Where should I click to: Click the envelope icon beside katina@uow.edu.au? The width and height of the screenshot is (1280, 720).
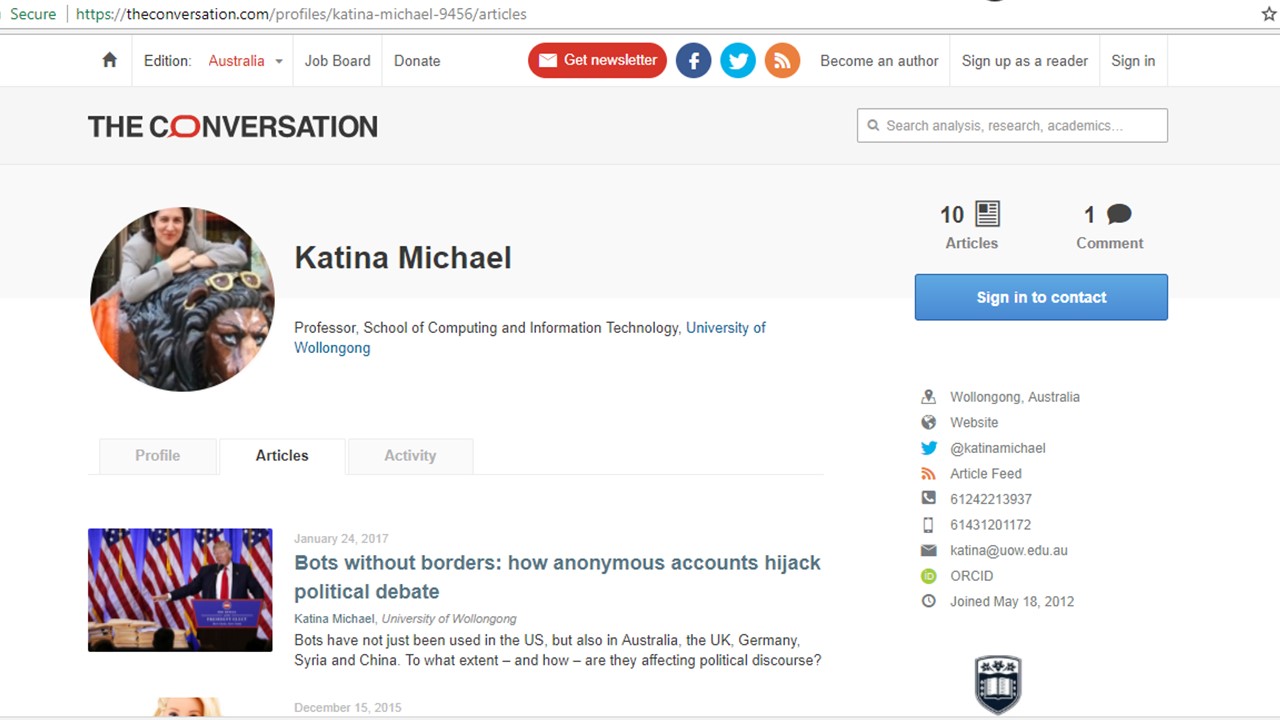click(x=929, y=550)
